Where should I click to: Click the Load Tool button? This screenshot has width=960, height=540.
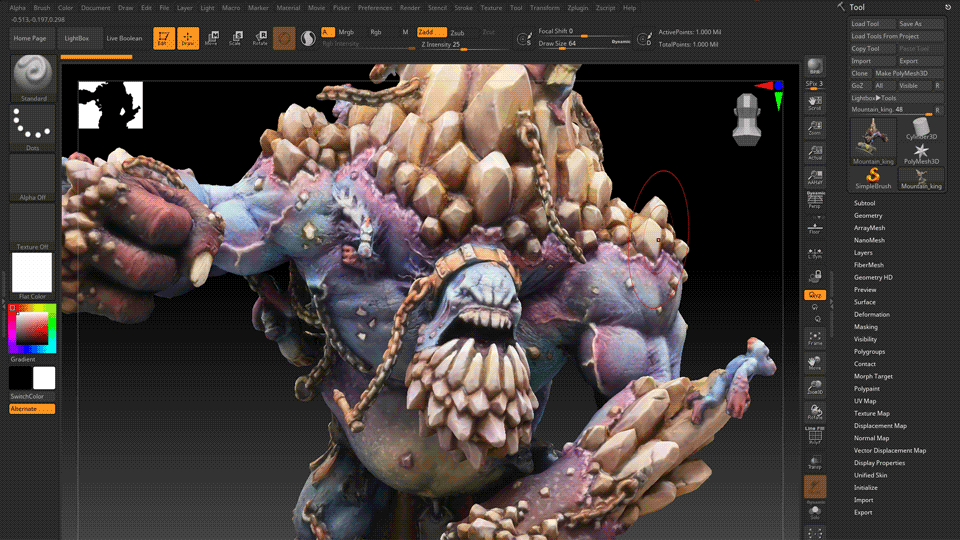872,24
